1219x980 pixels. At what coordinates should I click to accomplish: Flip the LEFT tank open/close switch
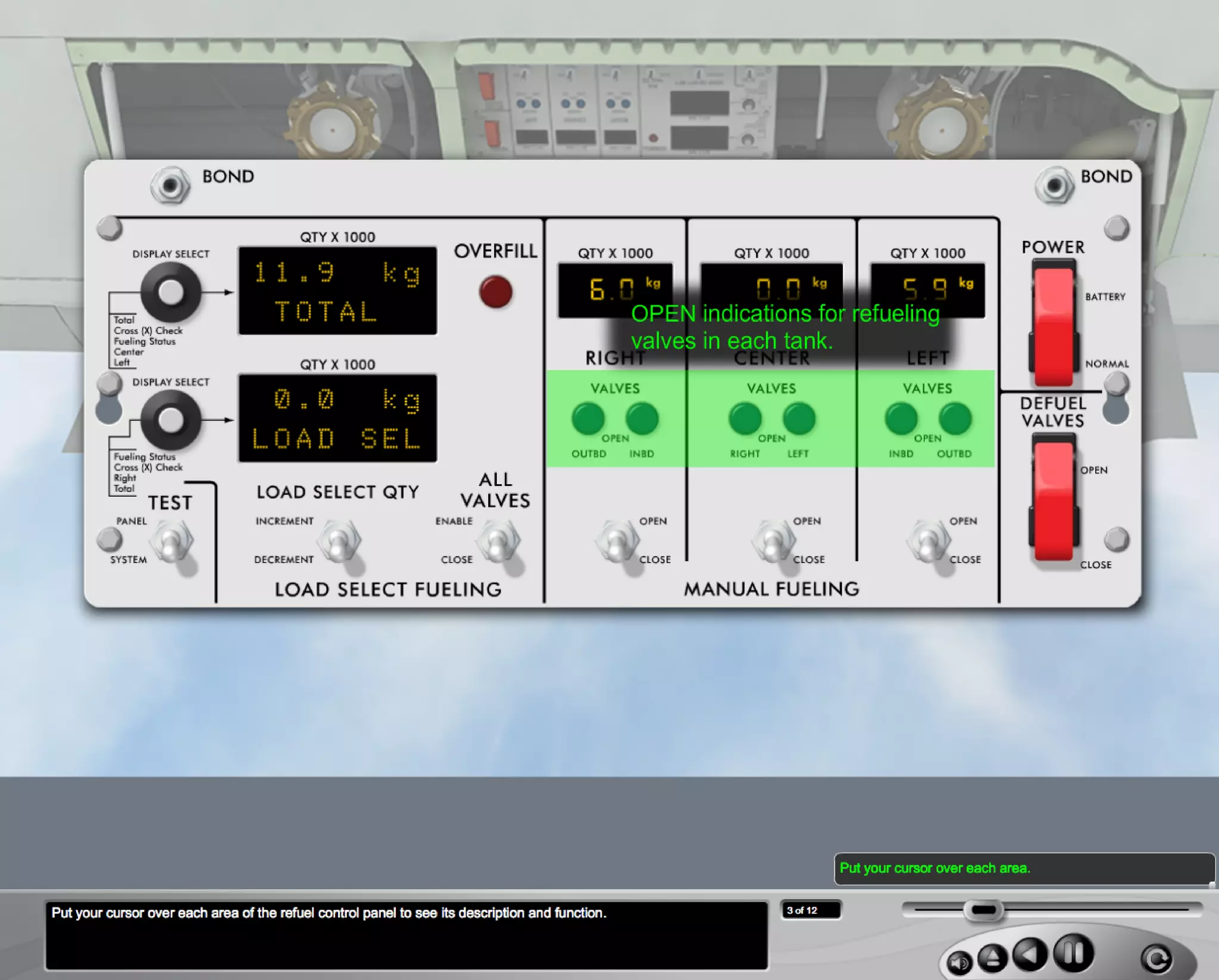click(x=928, y=541)
